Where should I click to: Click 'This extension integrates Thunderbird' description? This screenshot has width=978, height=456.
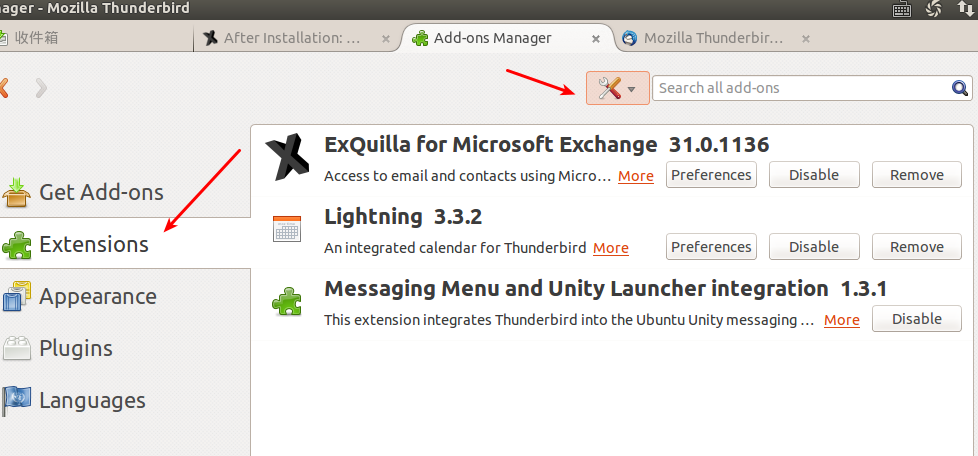569,320
